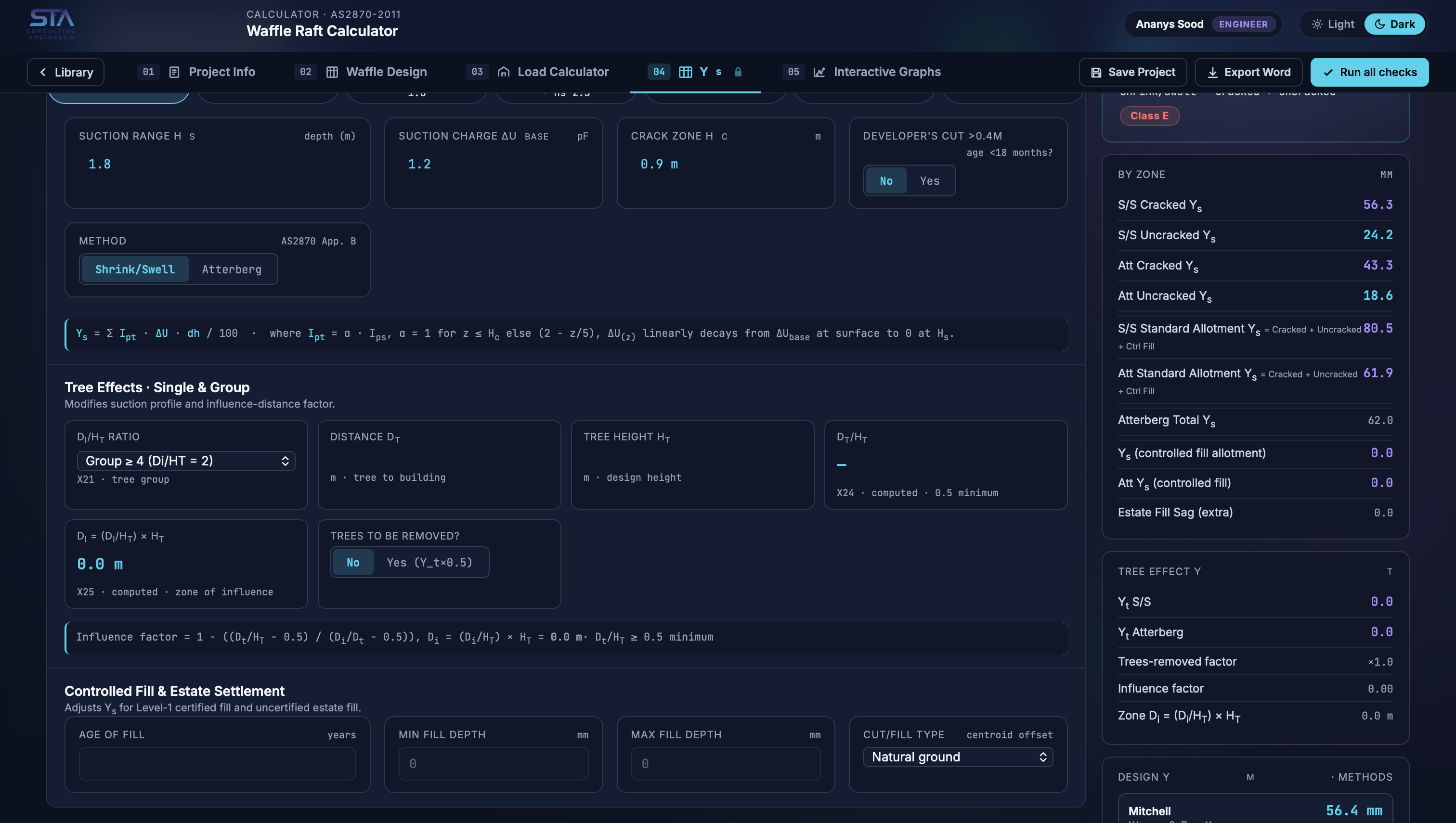
Task: Click the sun icon for Light theme
Action: tap(1317, 25)
